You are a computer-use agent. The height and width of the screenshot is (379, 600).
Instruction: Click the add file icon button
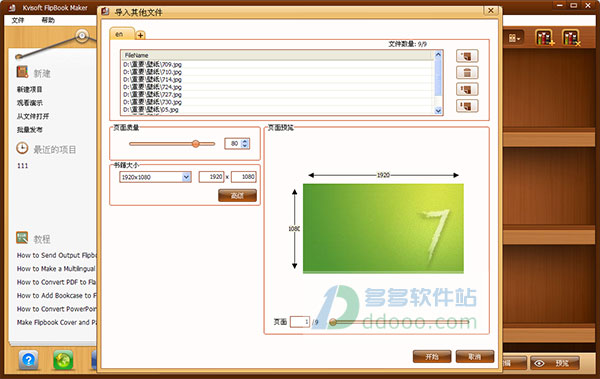pos(467,56)
